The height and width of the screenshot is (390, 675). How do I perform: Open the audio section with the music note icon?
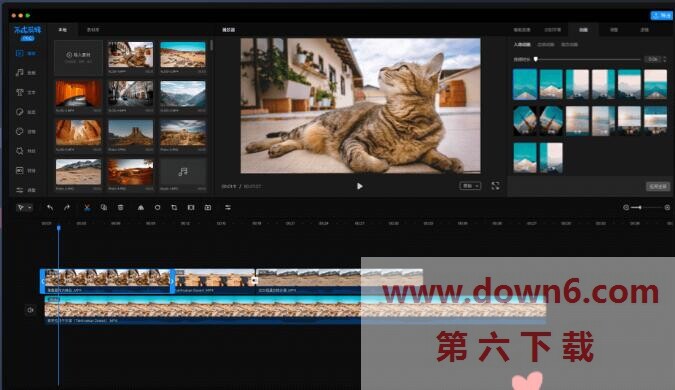(x=25, y=73)
